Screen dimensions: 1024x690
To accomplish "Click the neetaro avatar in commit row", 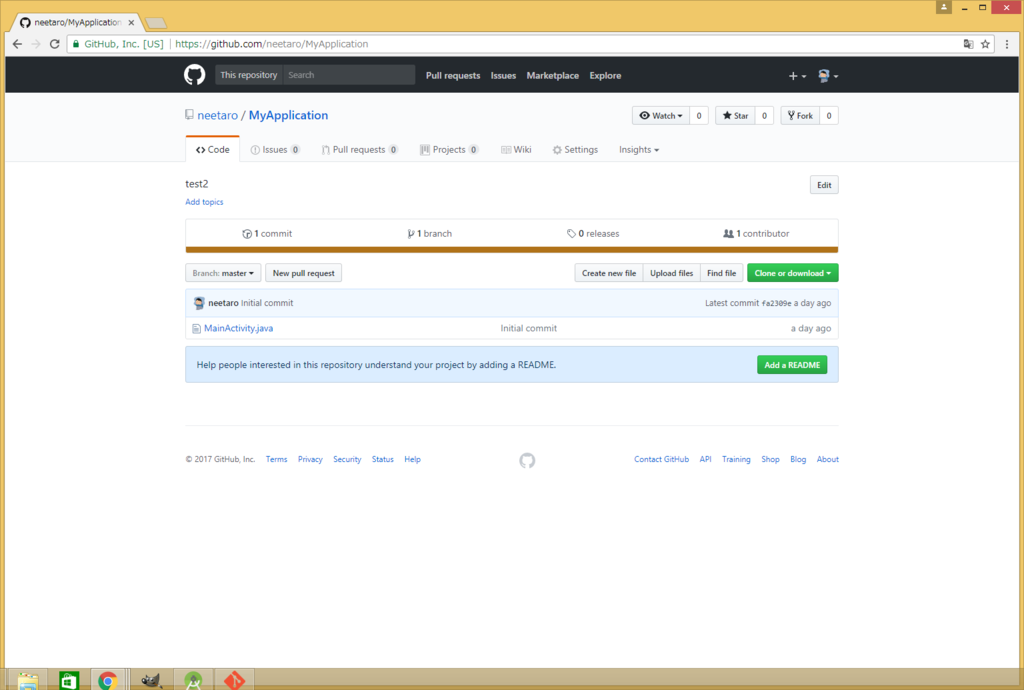I will coord(199,303).
